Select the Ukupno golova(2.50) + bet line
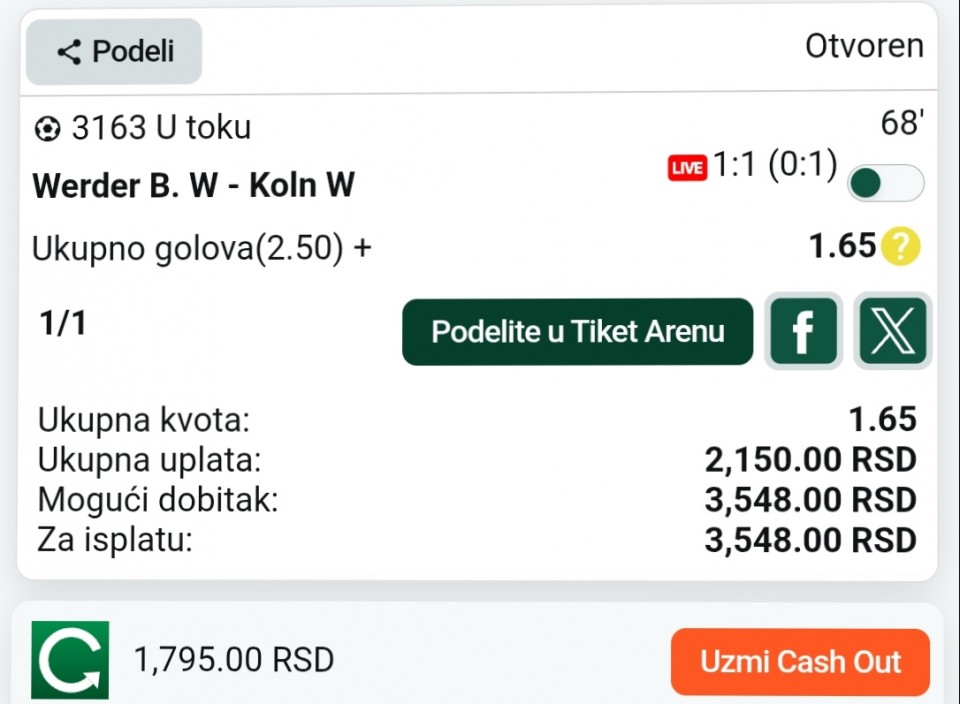 point(201,248)
